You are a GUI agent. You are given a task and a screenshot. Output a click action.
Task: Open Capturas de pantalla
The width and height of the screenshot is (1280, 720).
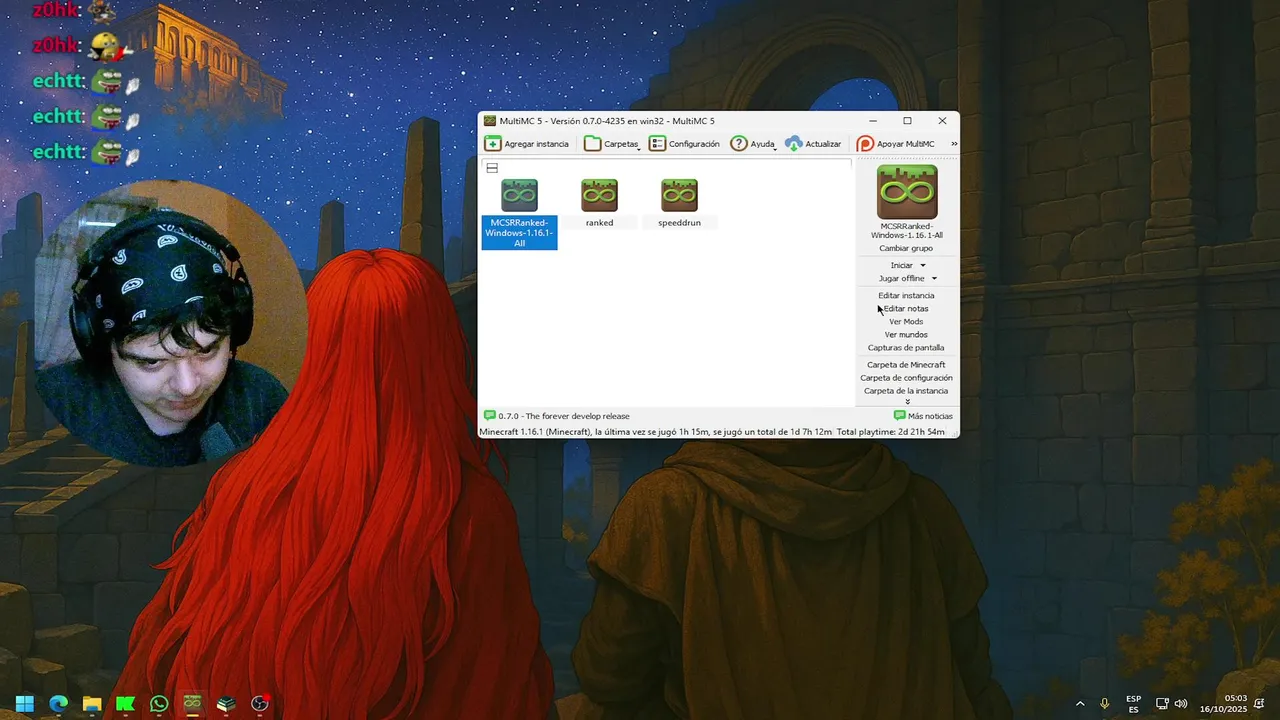point(906,348)
